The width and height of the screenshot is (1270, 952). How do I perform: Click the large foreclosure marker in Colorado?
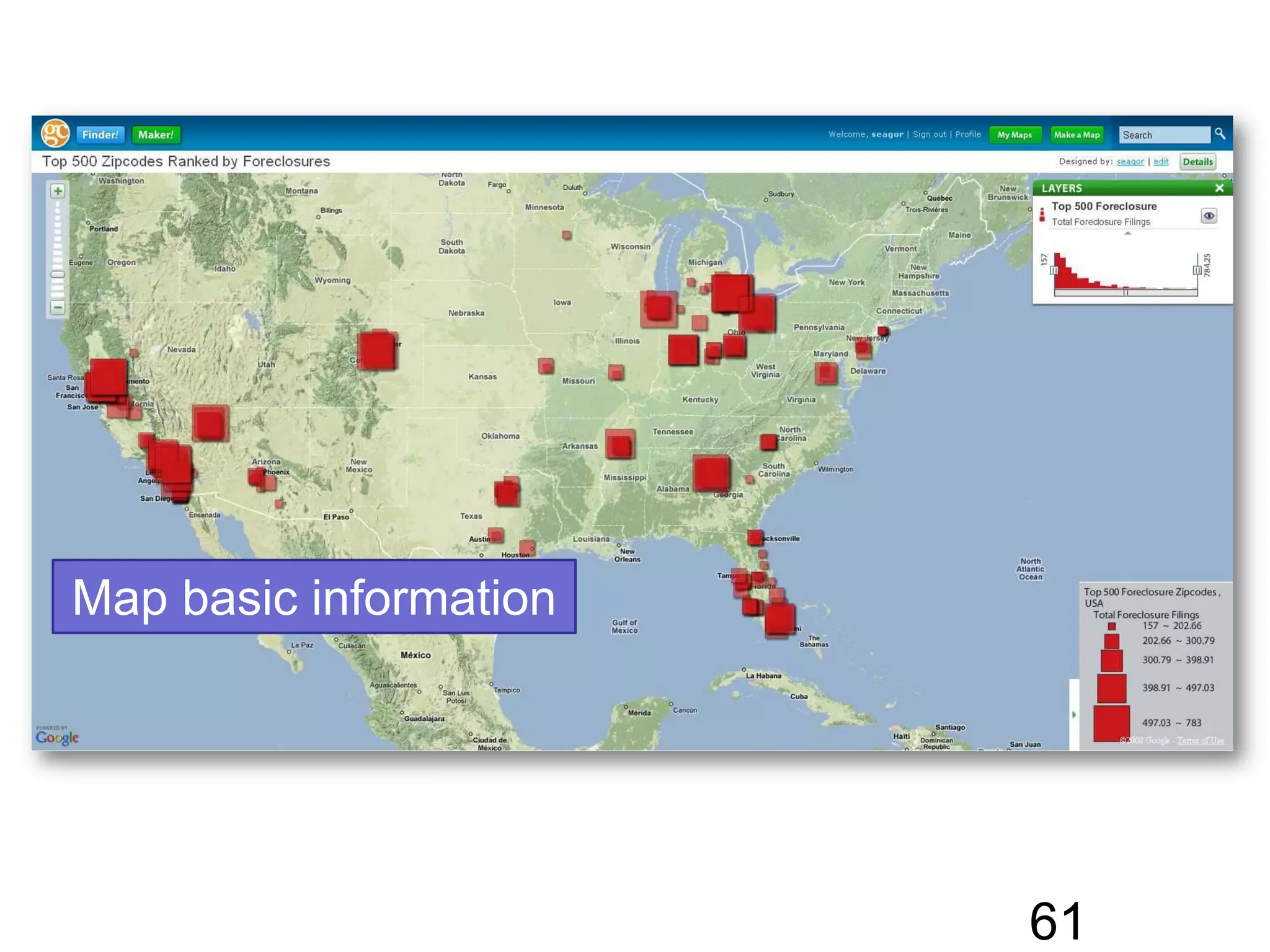click(376, 351)
